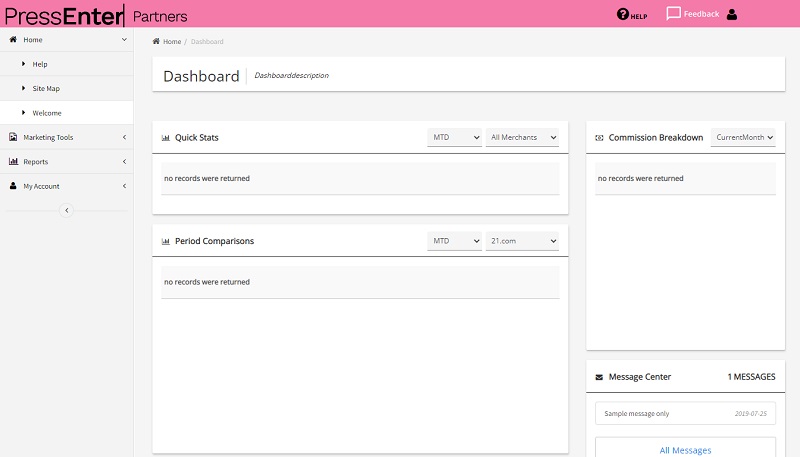Collapse the sidebar with the circular arrow
Screen dimensions: 800x457
[x=66, y=210]
